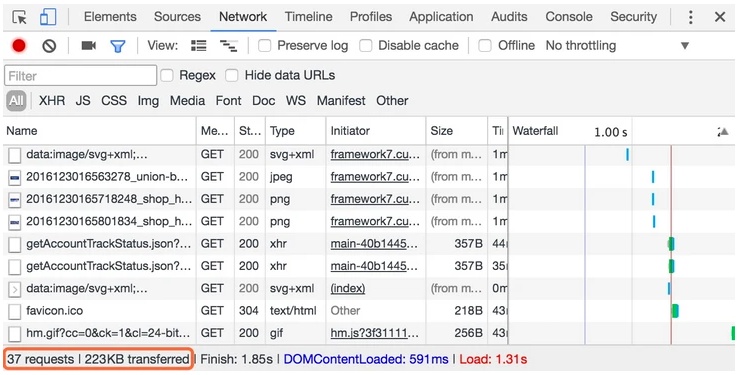This screenshot has width=738, height=375.
Task: Switch to the Elements tab
Action: point(110,16)
